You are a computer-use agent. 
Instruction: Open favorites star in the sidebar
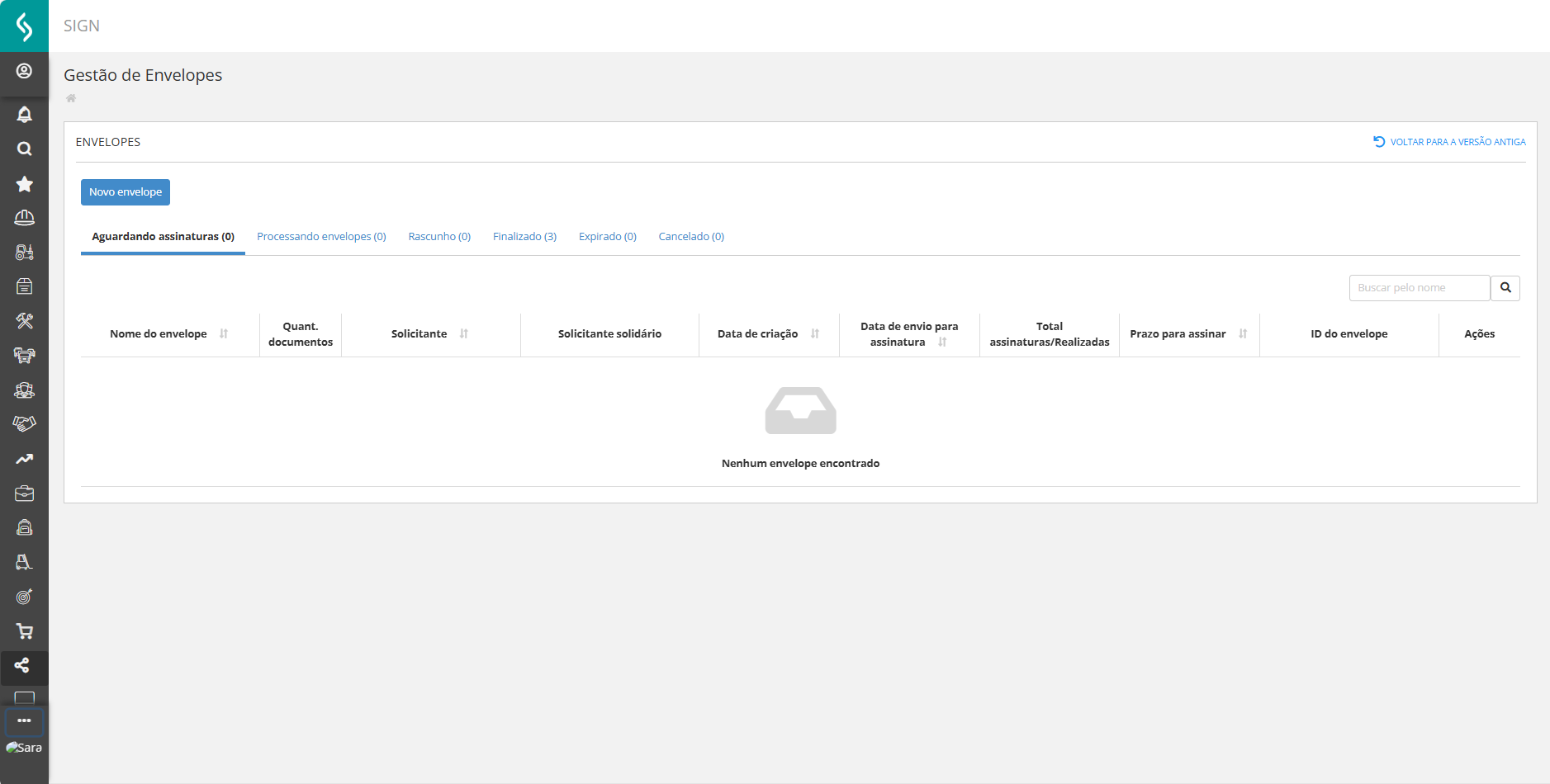click(24, 183)
